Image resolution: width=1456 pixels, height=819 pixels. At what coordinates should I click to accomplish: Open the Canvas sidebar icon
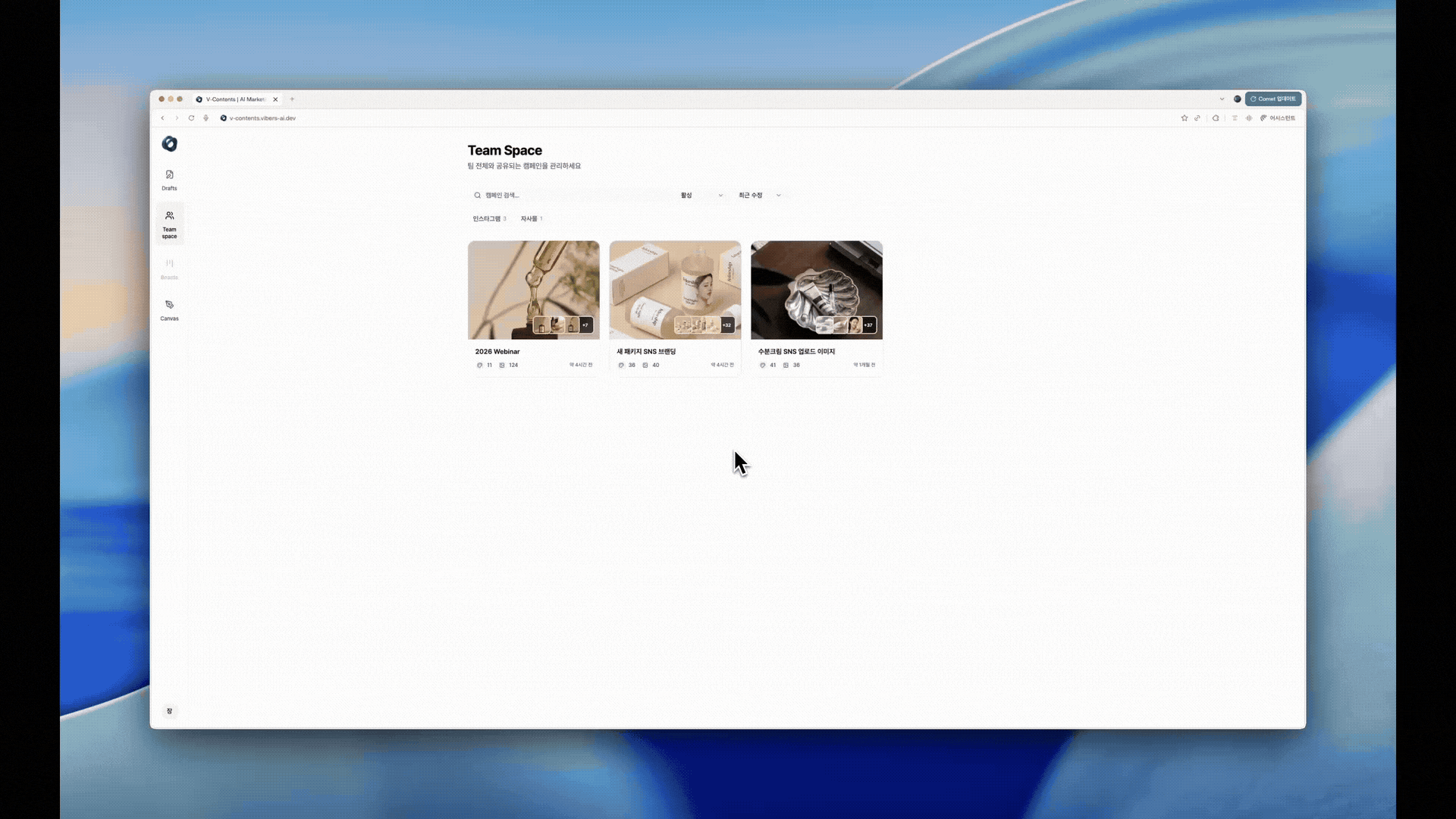(169, 309)
